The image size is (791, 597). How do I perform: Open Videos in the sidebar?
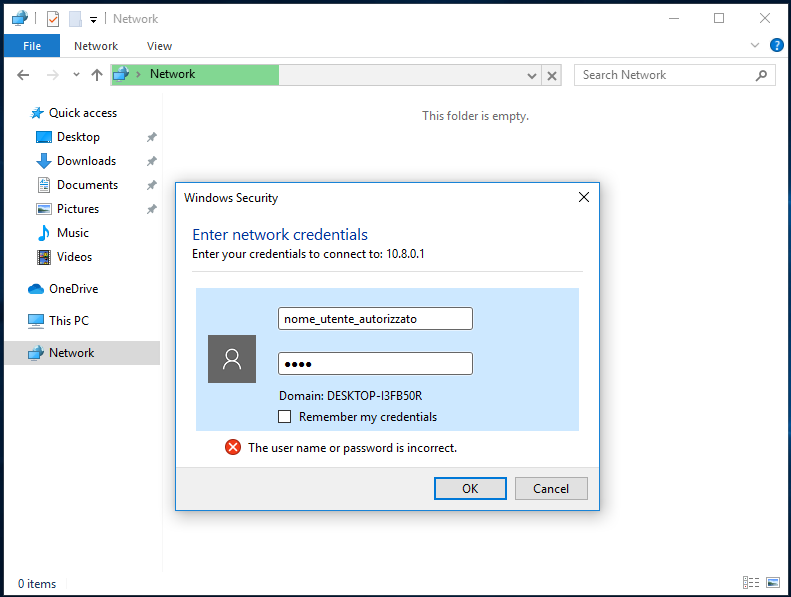pyautogui.click(x=74, y=257)
